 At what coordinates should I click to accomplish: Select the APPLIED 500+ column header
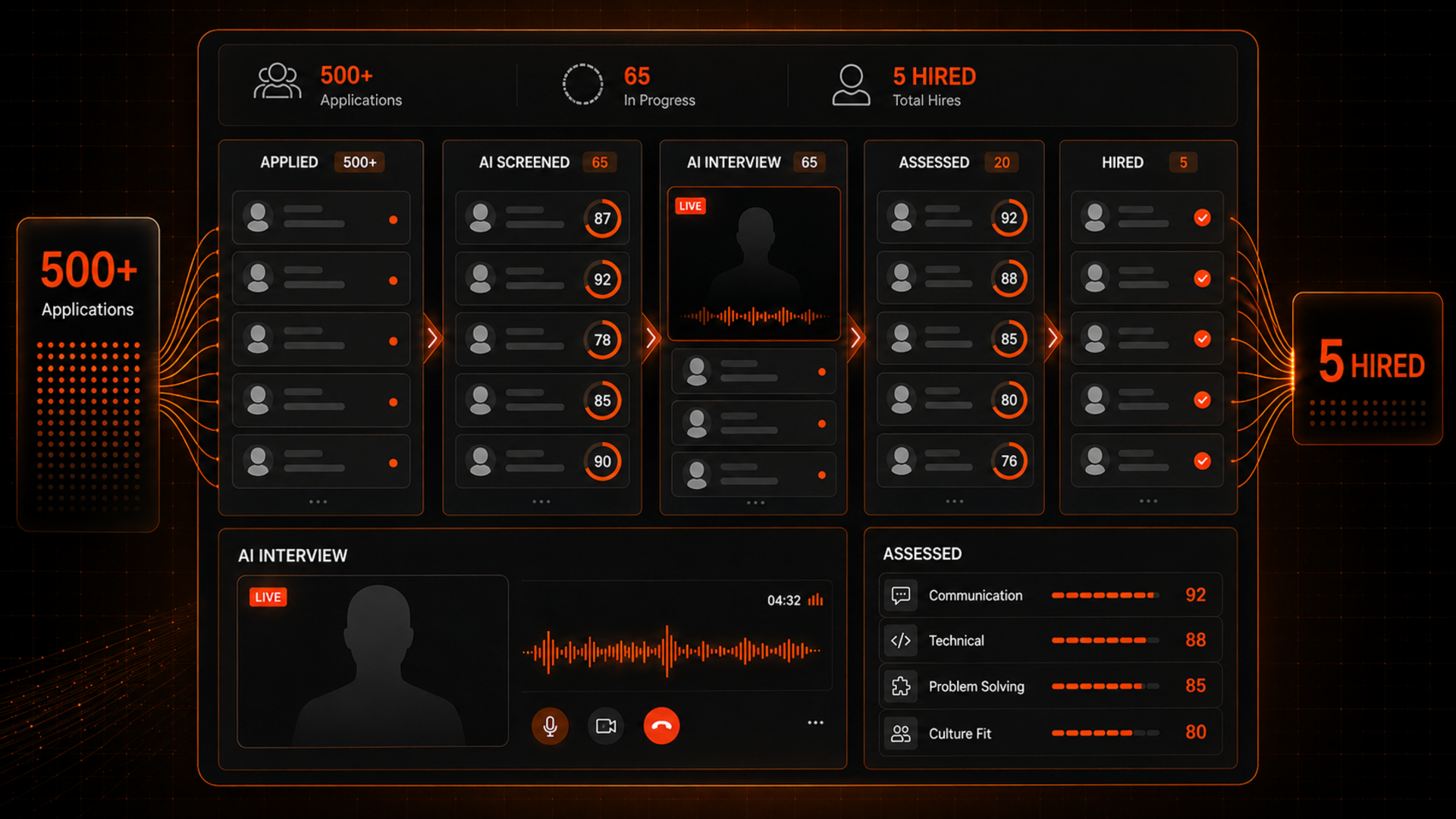tap(322, 162)
